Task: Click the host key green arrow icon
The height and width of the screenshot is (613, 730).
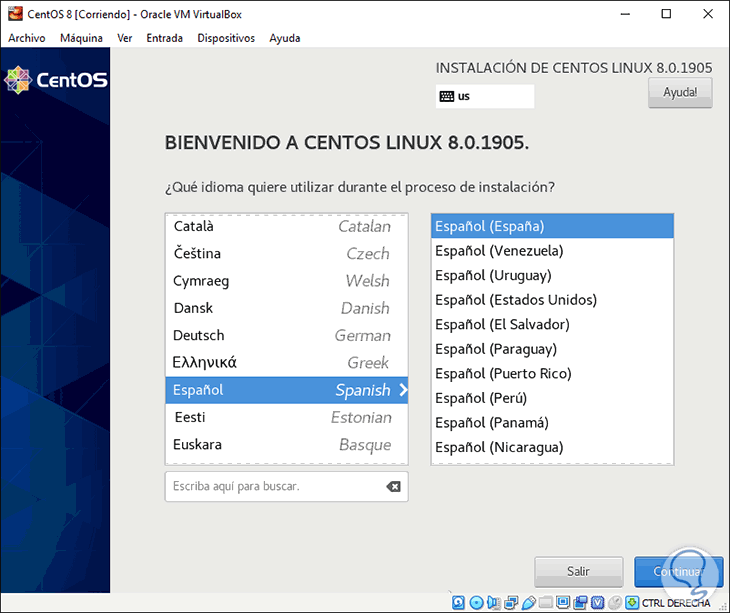Action: (632, 603)
